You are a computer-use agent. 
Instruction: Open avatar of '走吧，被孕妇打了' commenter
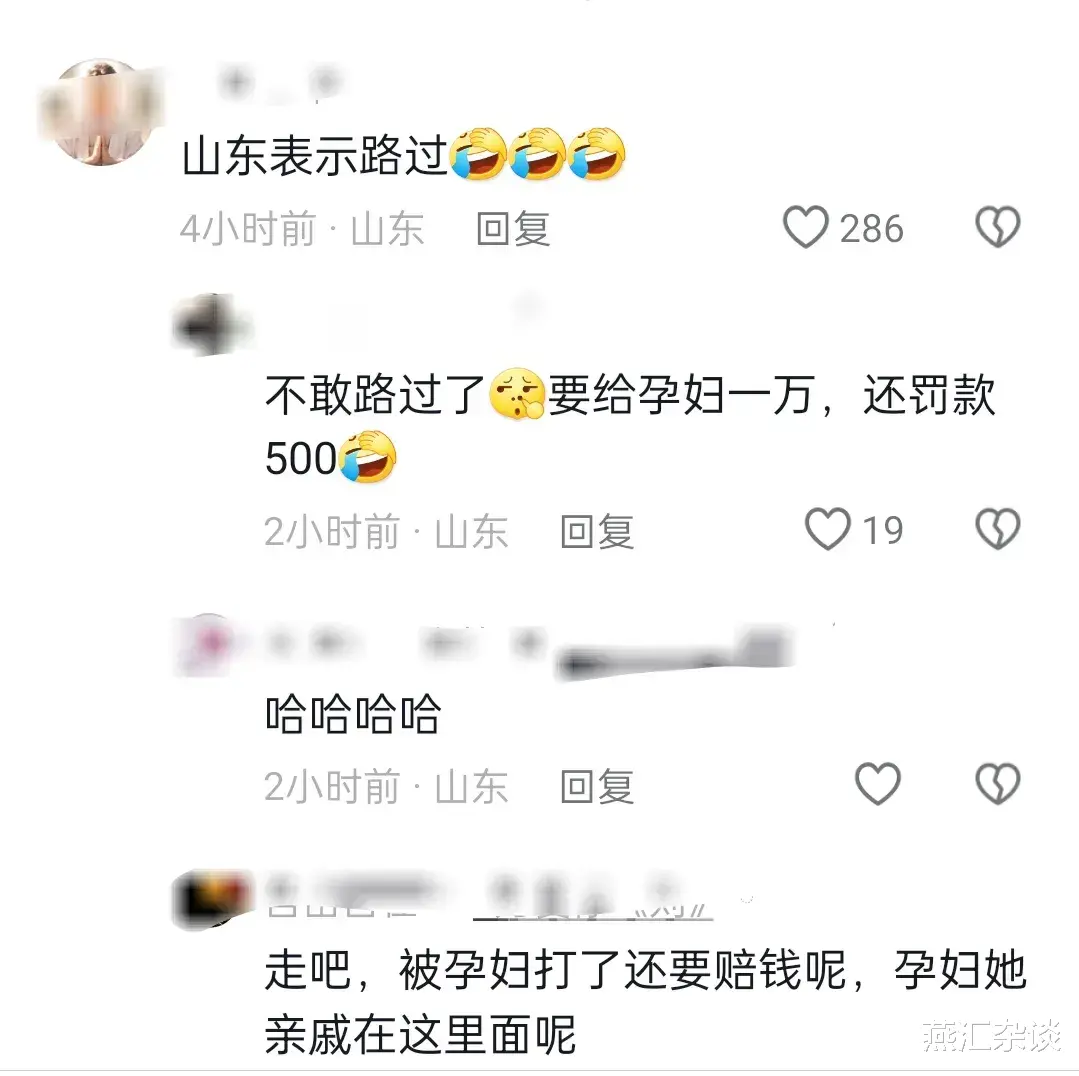click(211, 899)
